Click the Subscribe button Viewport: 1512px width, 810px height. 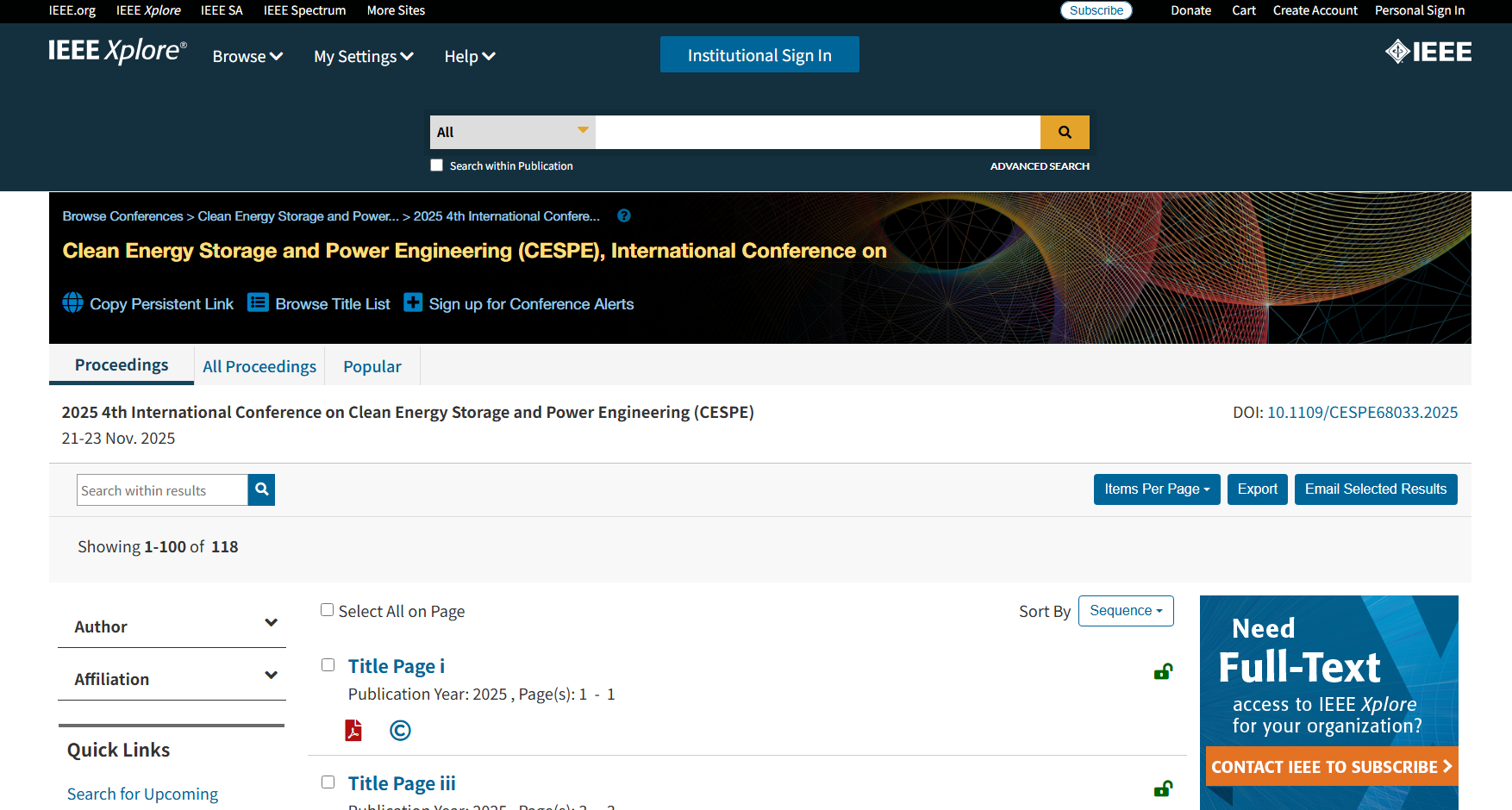click(1097, 10)
